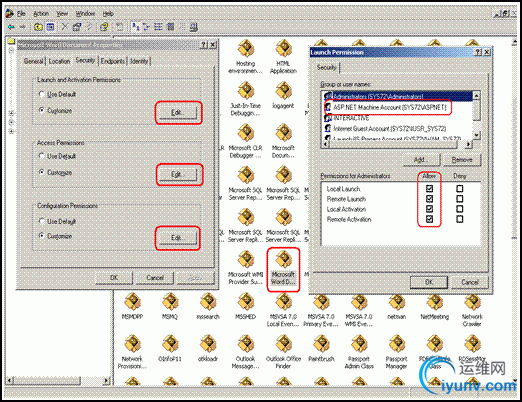Click Edit for Access Permissions
Screen dimensions: 522x402
click(178, 174)
